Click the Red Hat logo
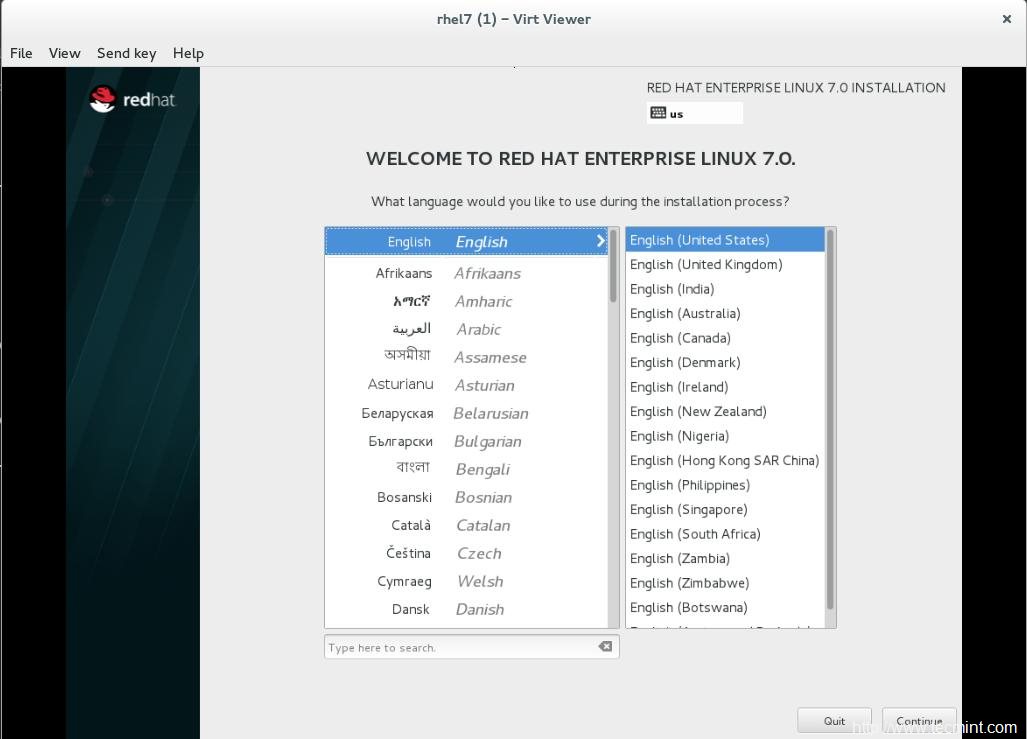This screenshot has width=1027, height=739. click(x=131, y=98)
